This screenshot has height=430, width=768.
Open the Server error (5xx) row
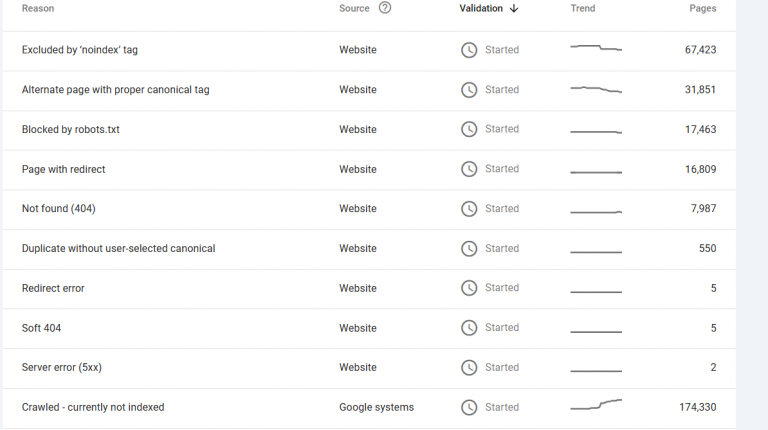pyautogui.click(x=369, y=368)
